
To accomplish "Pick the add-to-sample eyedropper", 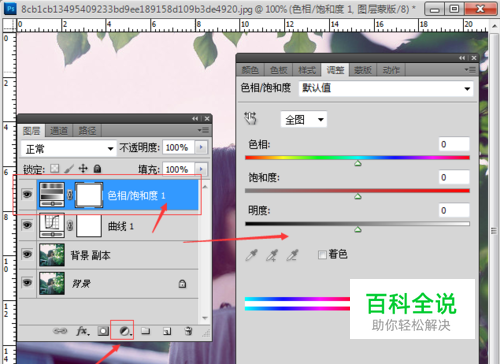I will pos(272,255).
